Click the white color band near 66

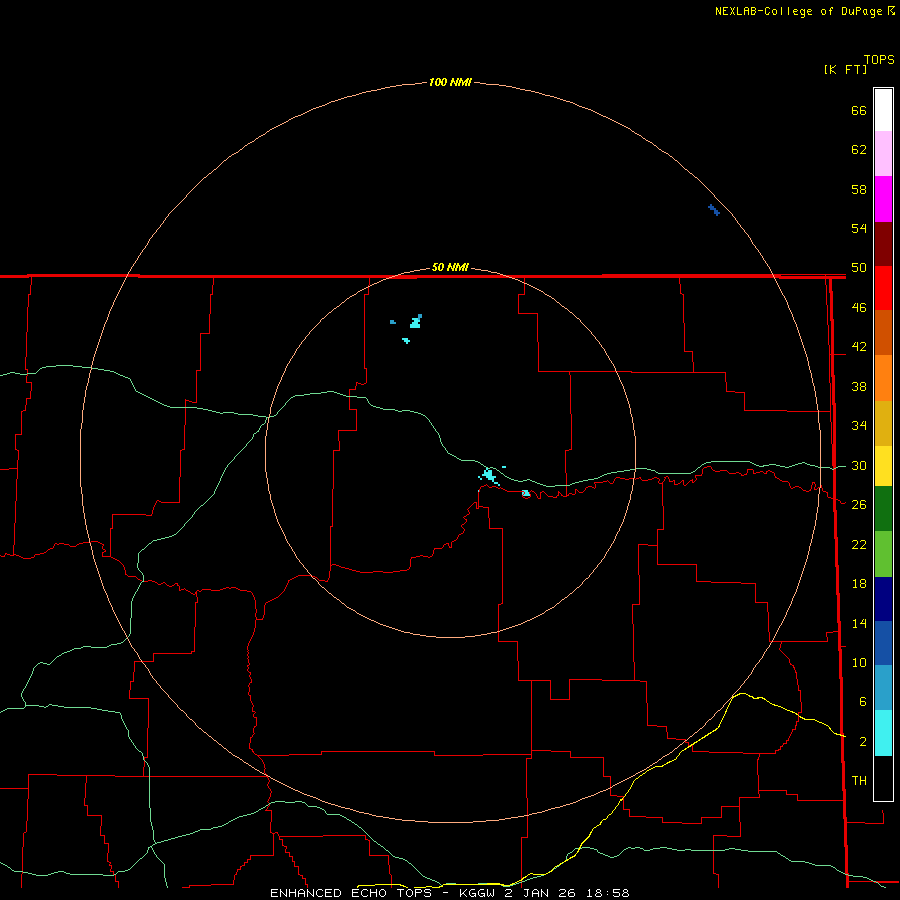pos(883,110)
